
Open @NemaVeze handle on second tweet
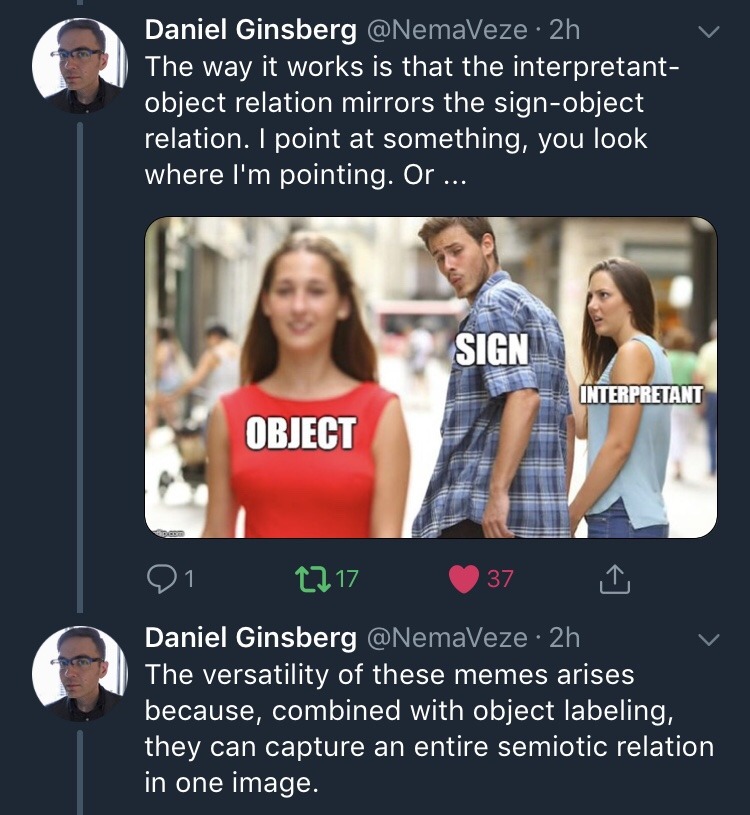click(447, 637)
